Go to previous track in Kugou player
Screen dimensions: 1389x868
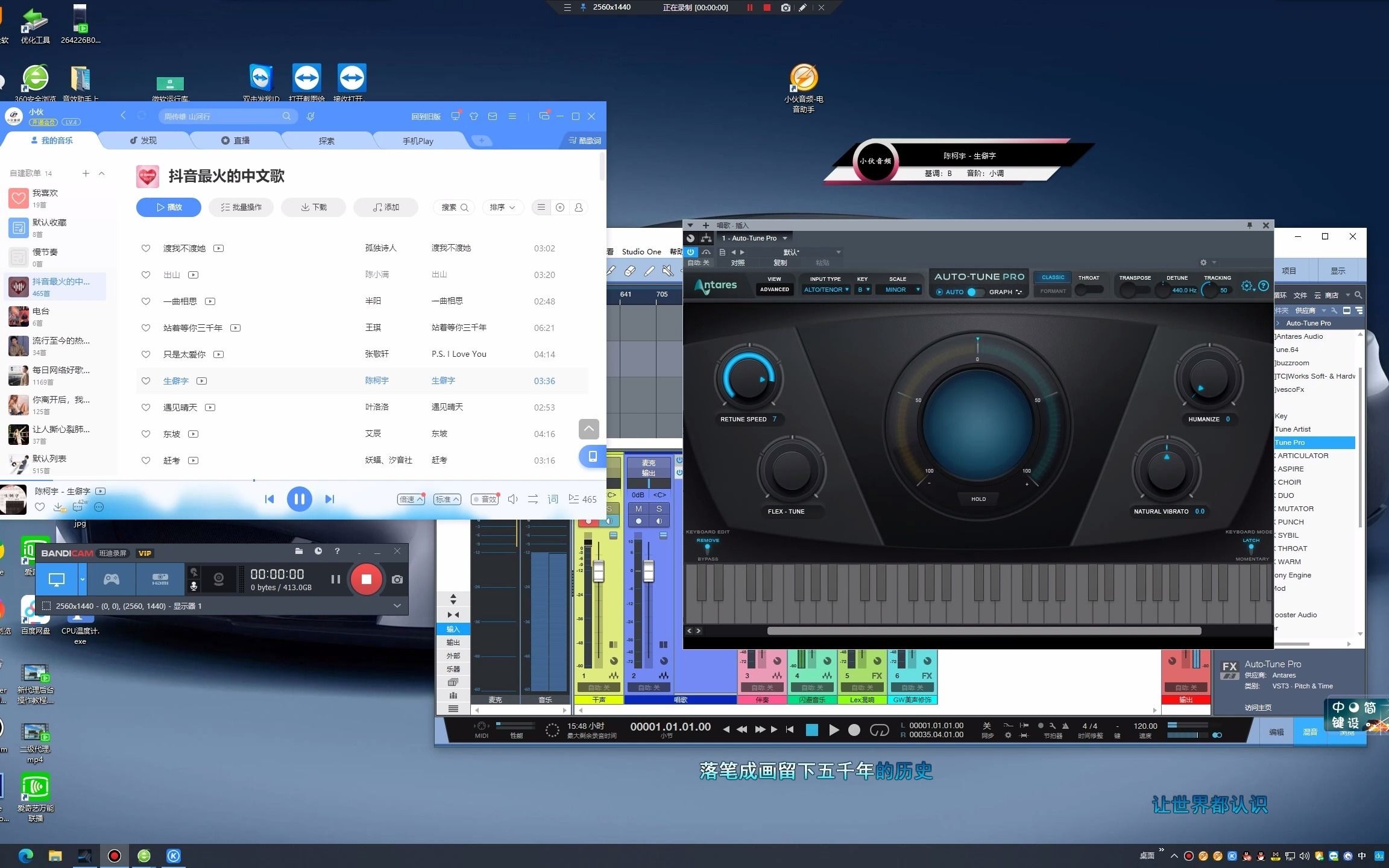(x=269, y=499)
